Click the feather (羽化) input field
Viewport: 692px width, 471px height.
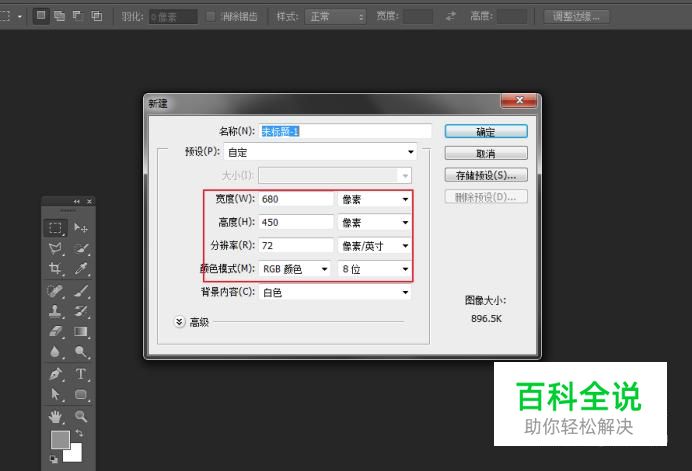click(x=173, y=17)
